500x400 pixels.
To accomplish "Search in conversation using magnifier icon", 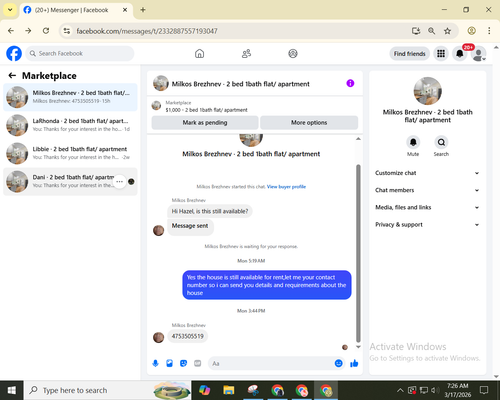I will tap(441, 142).
